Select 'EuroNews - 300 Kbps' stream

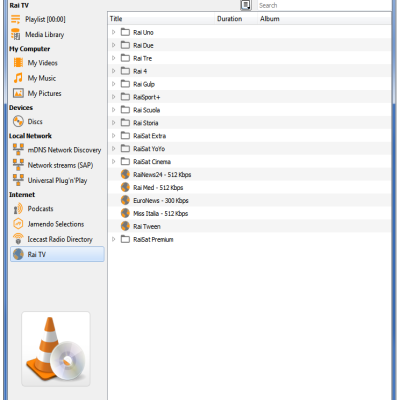[161, 200]
